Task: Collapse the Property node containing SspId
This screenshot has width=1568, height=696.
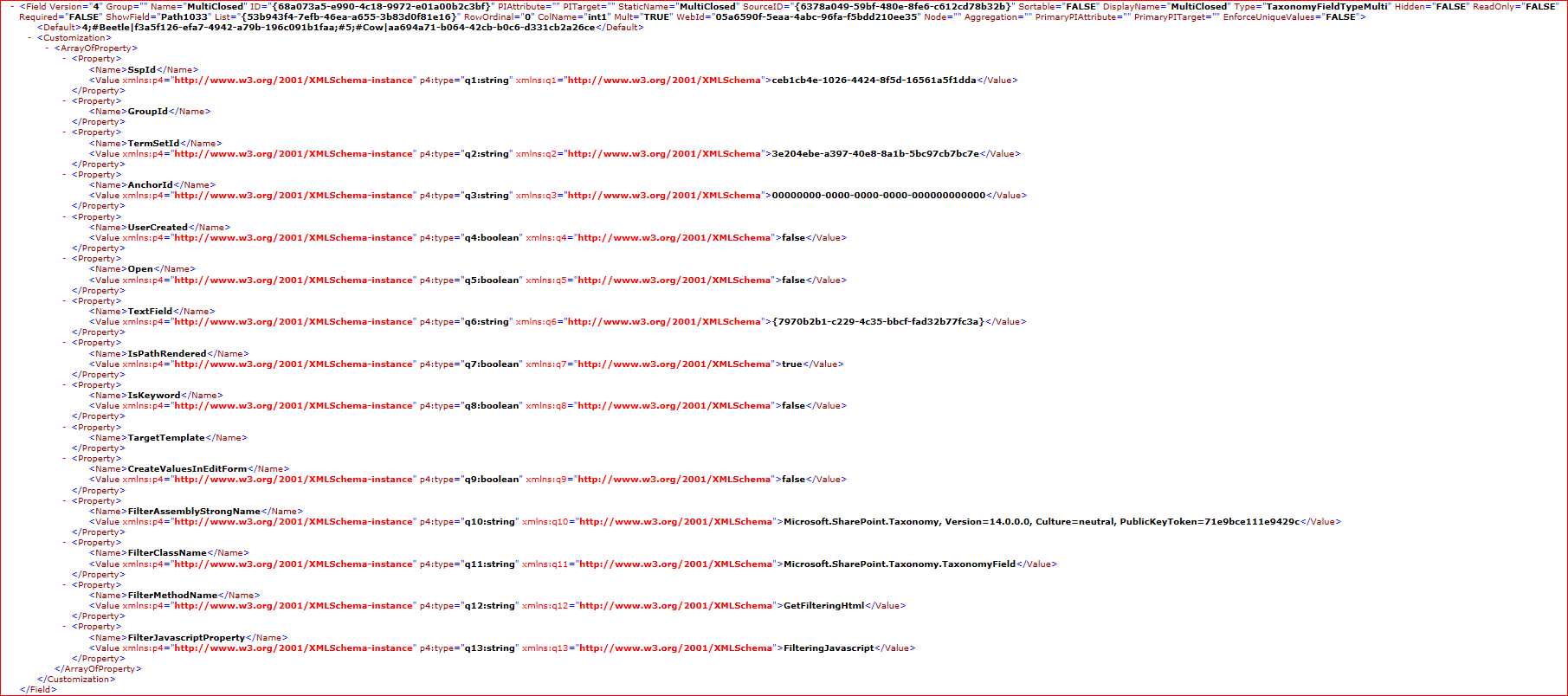Action: coord(65,59)
